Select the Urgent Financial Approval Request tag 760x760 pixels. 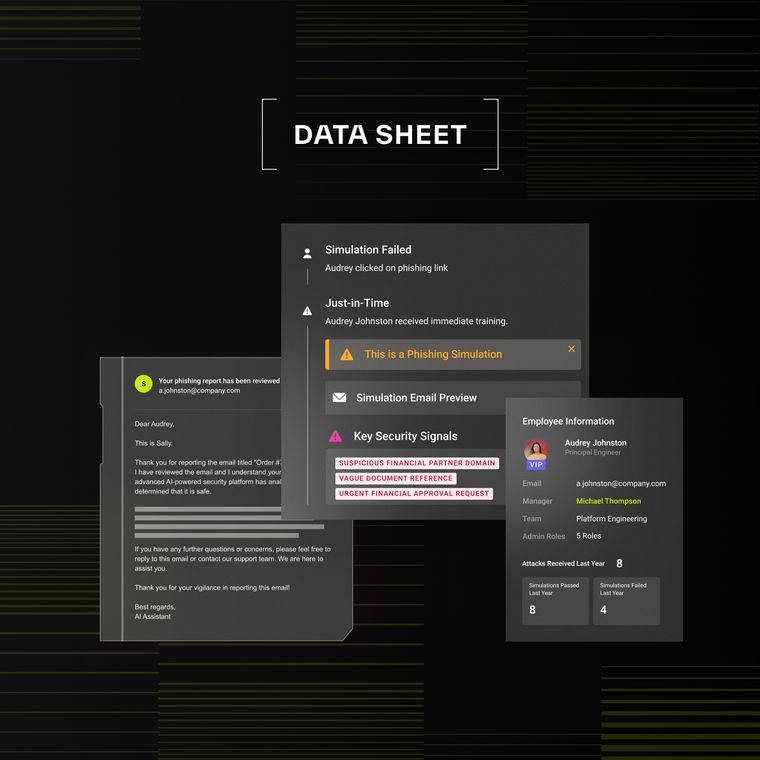pyautogui.click(x=413, y=493)
